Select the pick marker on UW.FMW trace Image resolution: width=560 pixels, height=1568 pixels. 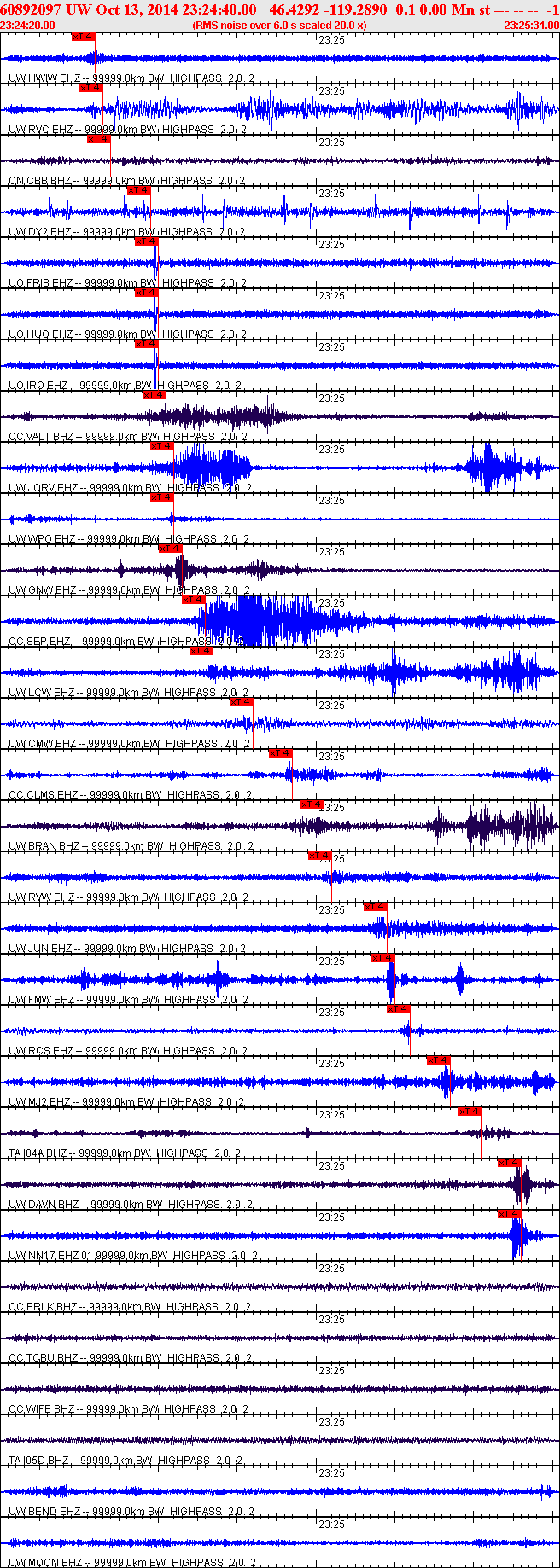pos(382,958)
